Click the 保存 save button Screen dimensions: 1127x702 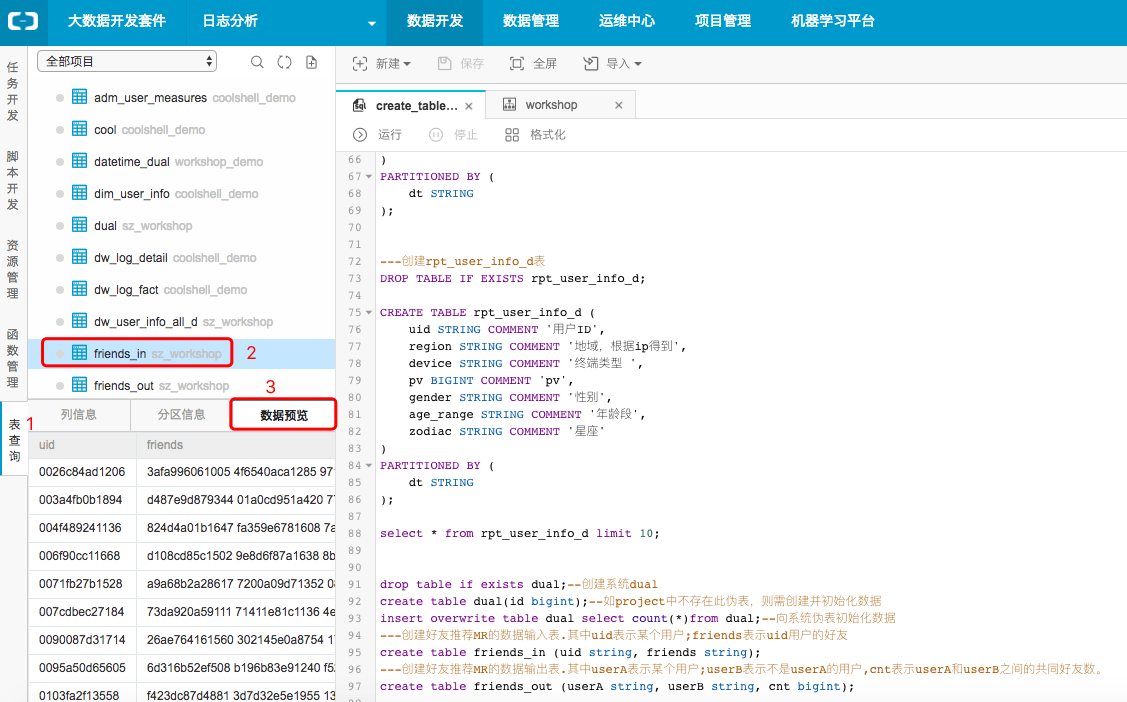pyautogui.click(x=461, y=63)
